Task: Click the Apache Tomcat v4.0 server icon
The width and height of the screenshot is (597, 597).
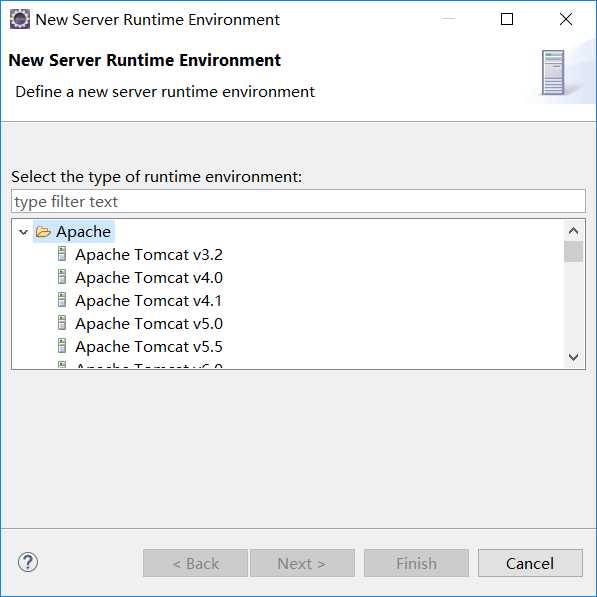Action: 62,277
